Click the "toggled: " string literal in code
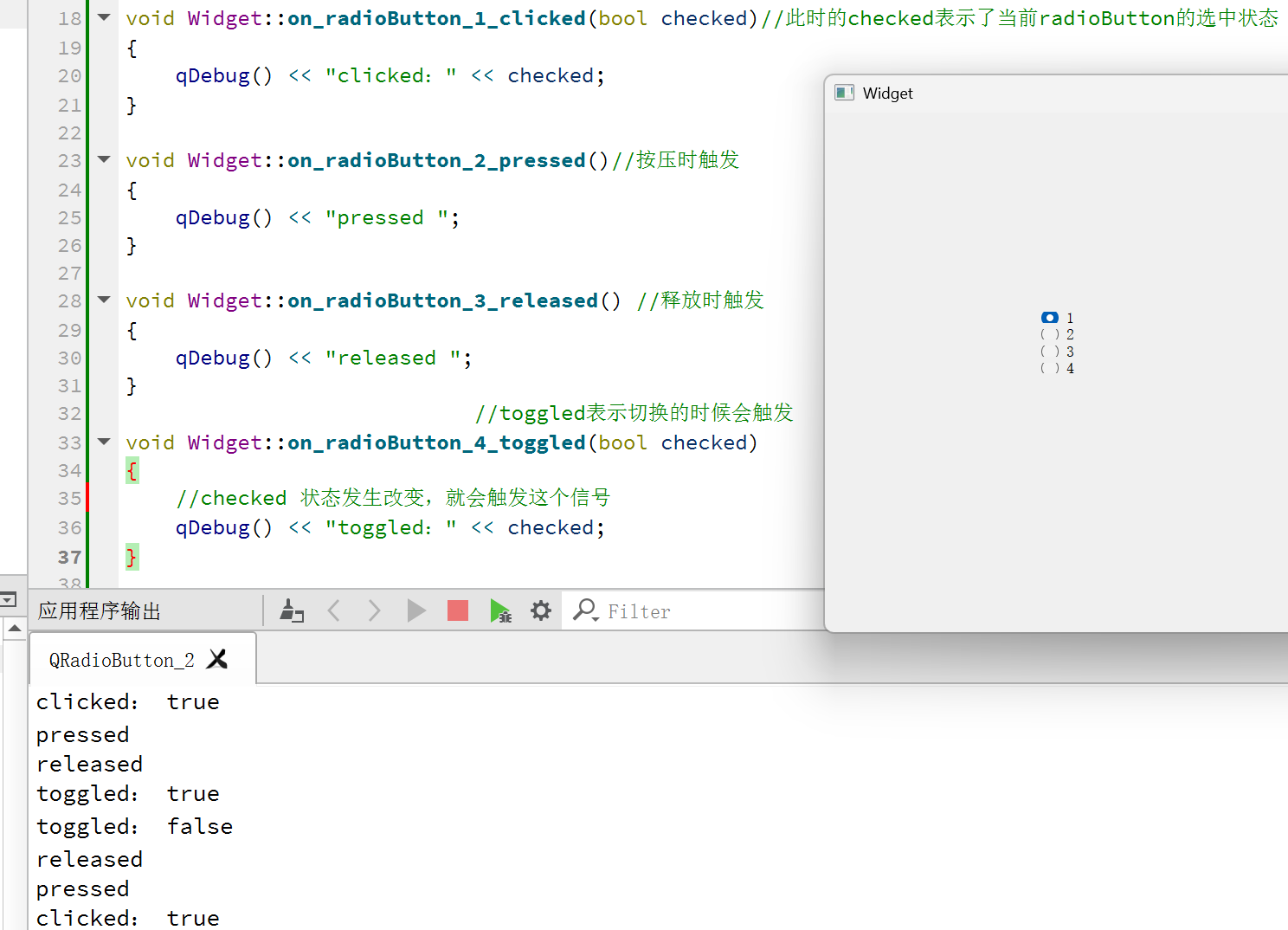 (391, 527)
